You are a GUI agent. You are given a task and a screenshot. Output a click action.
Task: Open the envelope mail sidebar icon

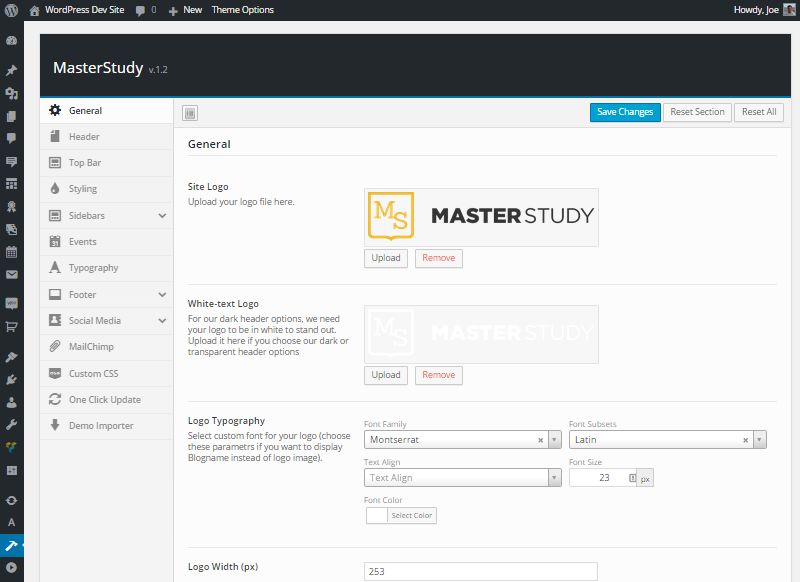11,274
